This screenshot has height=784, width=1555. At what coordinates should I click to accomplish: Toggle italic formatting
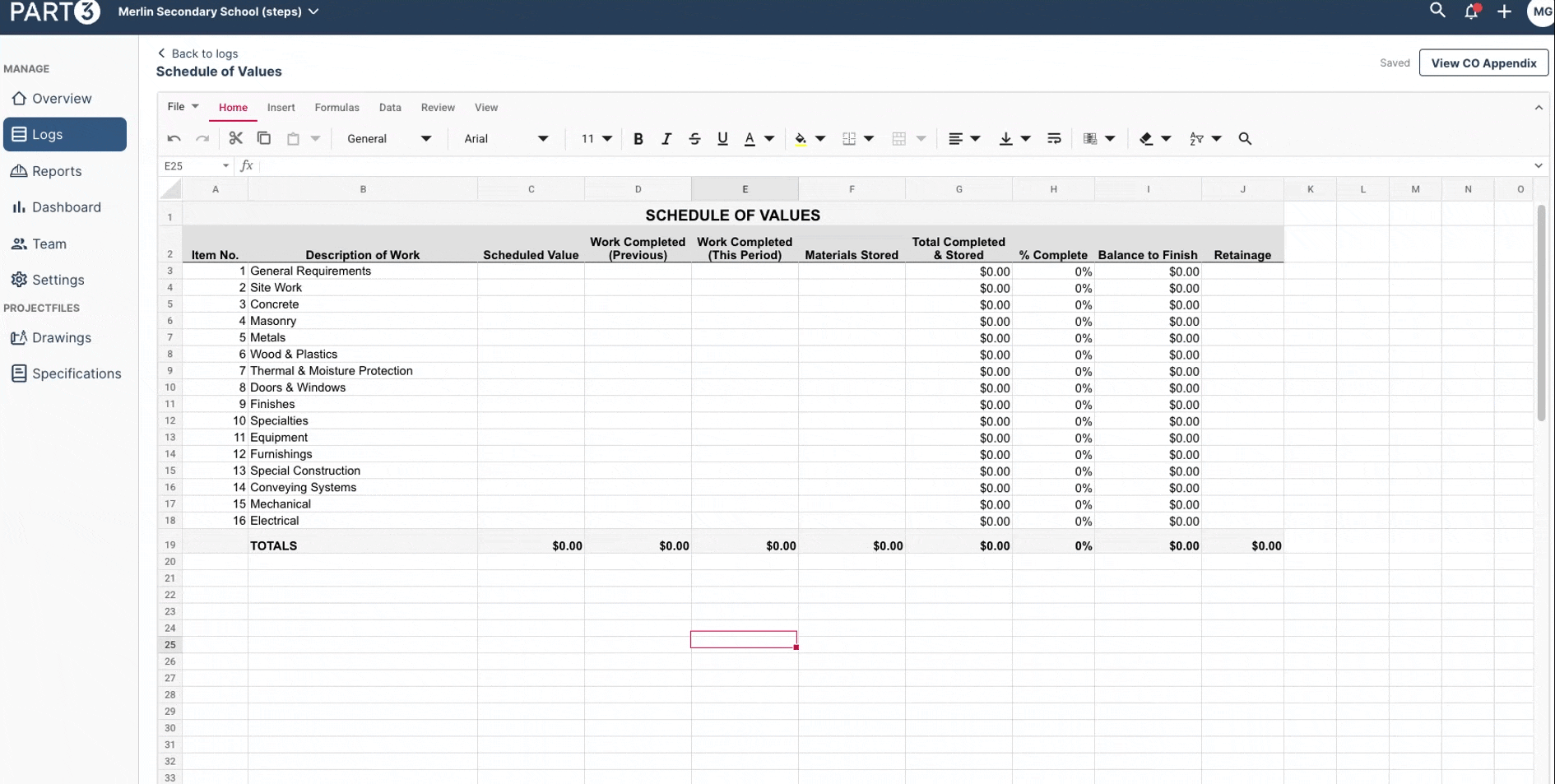coord(666,139)
